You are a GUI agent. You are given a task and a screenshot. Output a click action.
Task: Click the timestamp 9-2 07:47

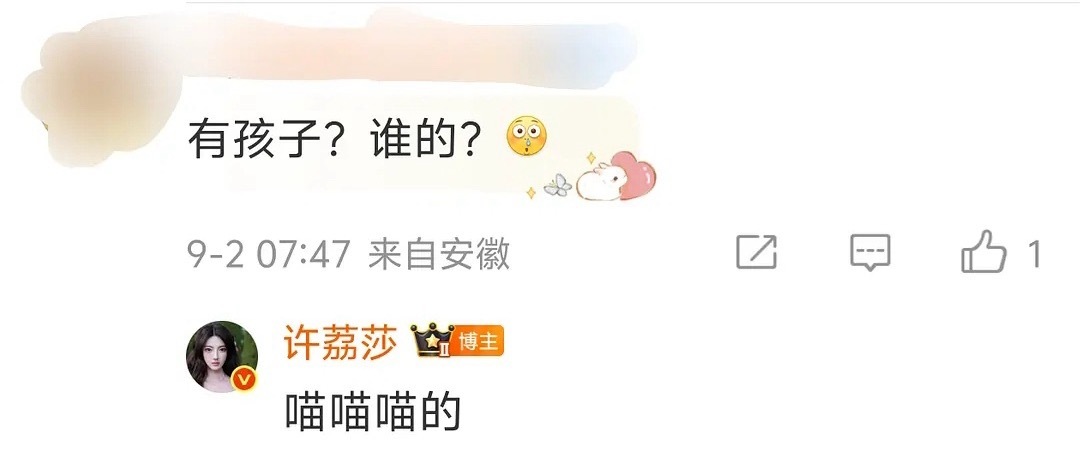pos(269,254)
